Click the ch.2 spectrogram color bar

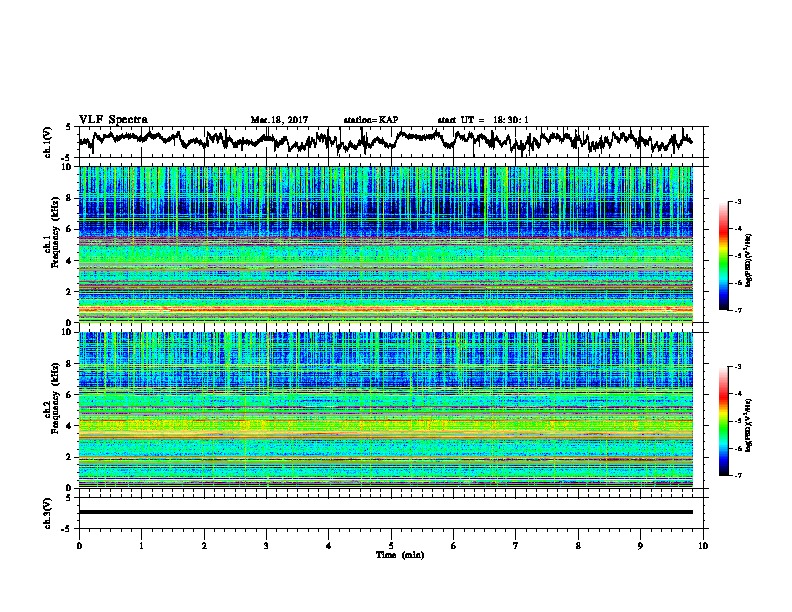tap(723, 421)
